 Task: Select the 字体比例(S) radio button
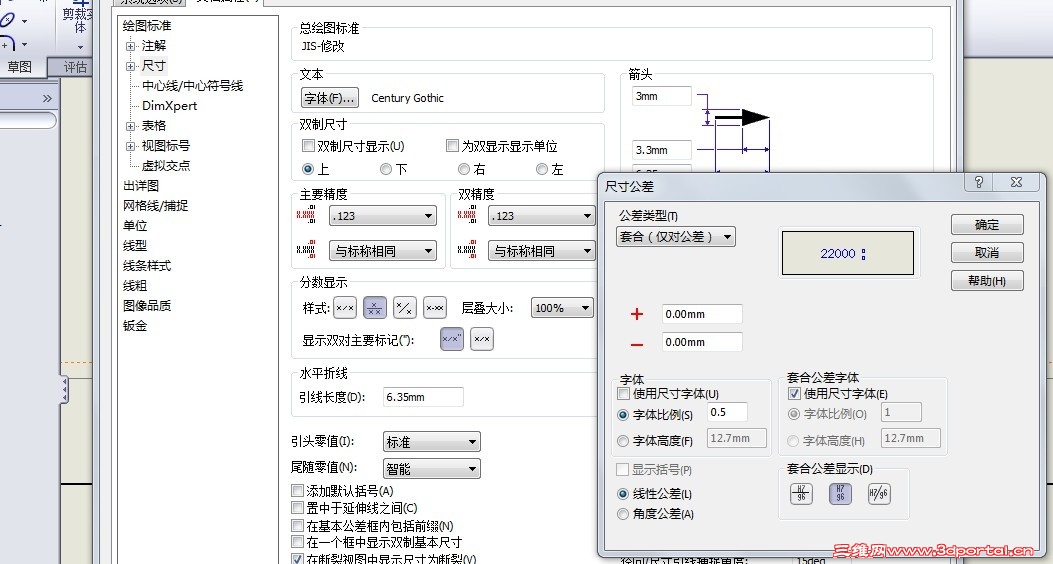point(623,416)
